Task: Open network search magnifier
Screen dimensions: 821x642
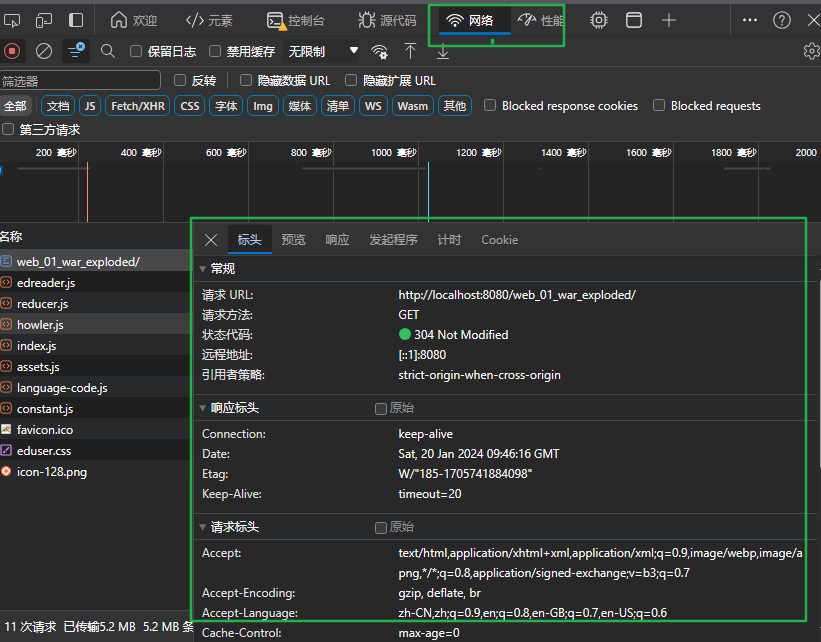Action: 108,51
